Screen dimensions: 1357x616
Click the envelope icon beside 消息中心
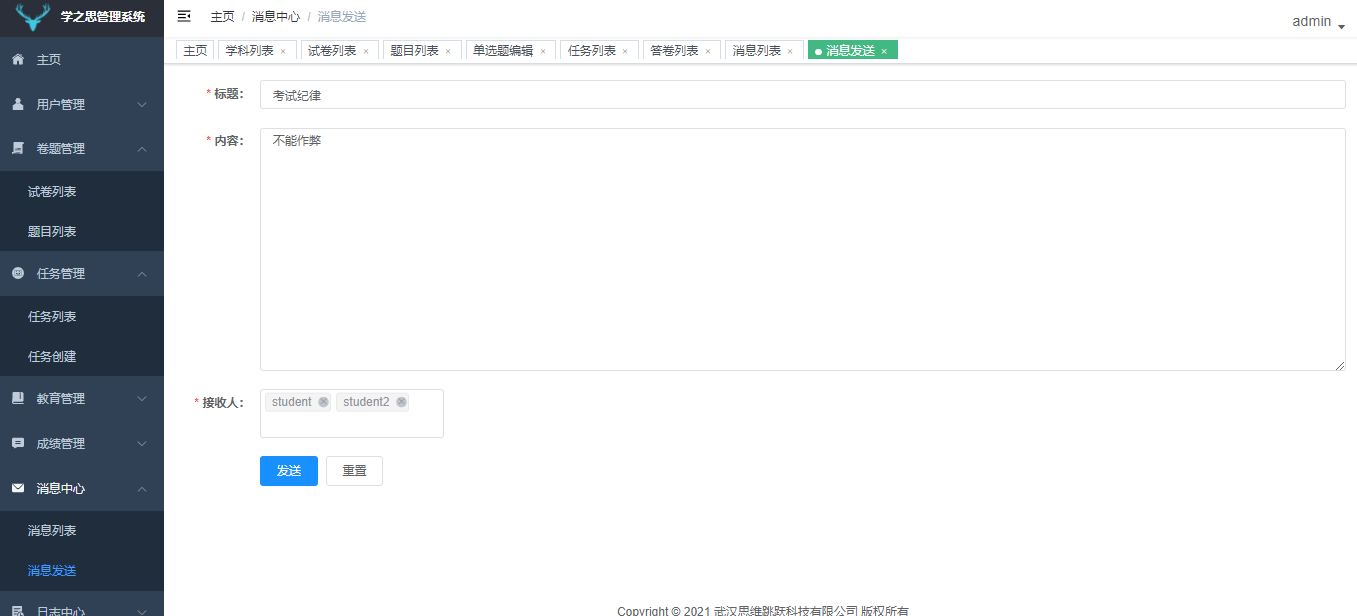[18, 488]
